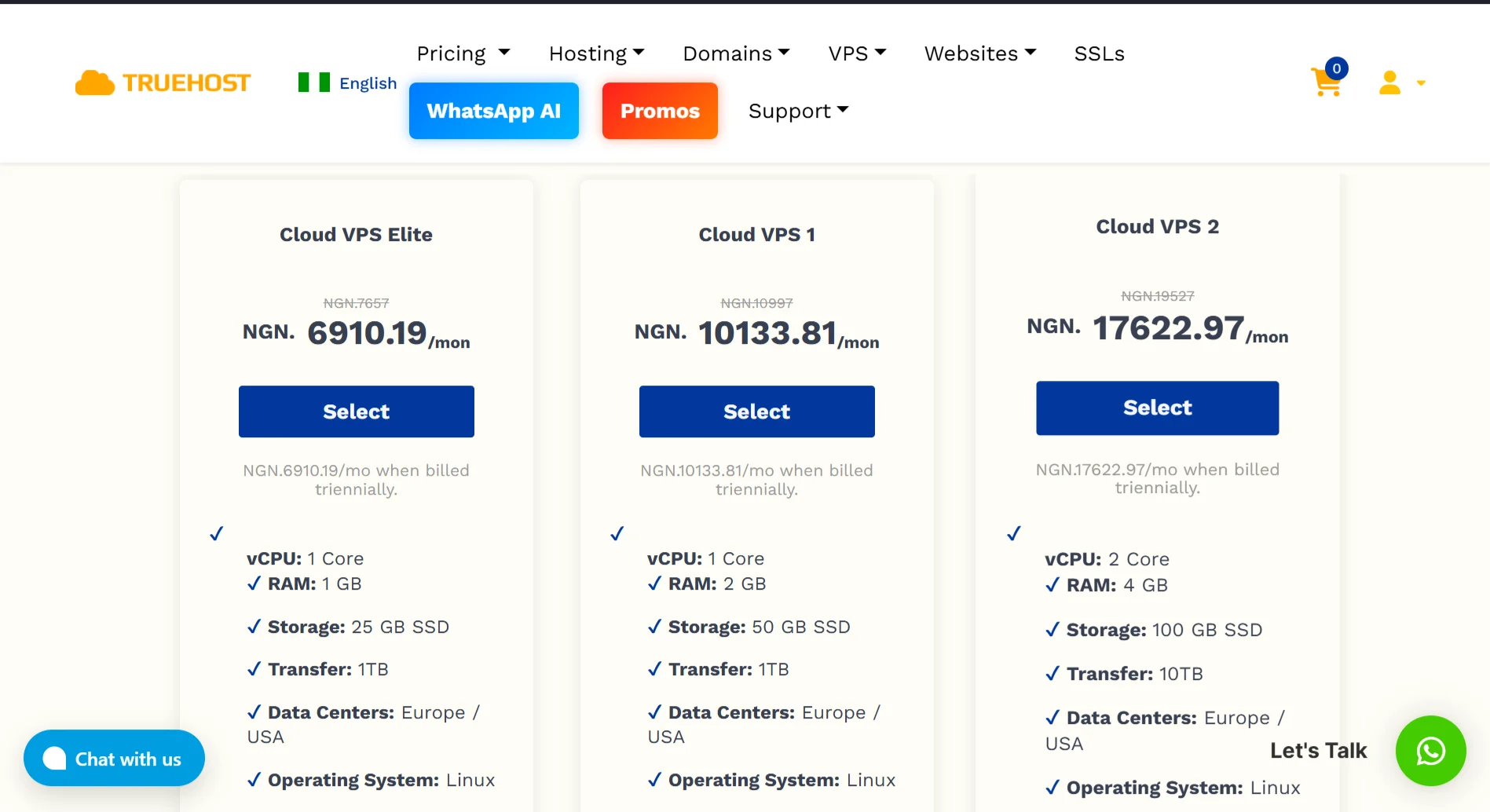Open the user account icon
The width and height of the screenshot is (1490, 812).
(x=1389, y=82)
